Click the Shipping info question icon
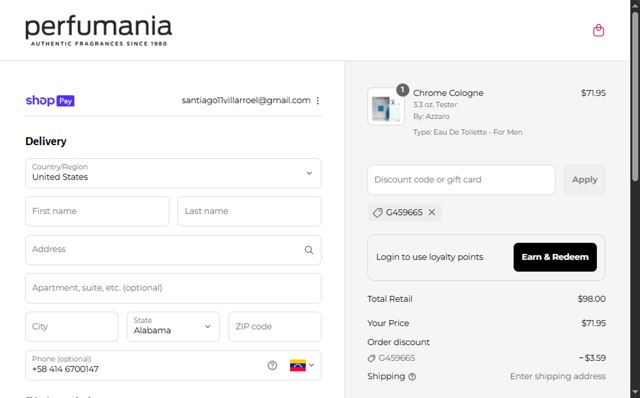The image size is (640, 398). coord(412,377)
